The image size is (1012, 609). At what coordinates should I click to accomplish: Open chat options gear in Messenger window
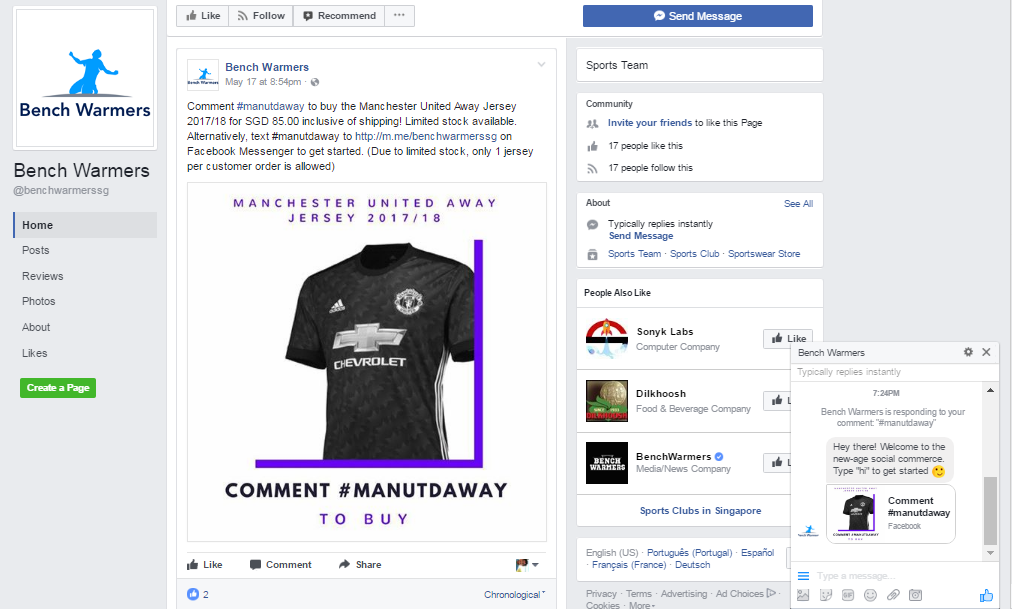(967, 352)
